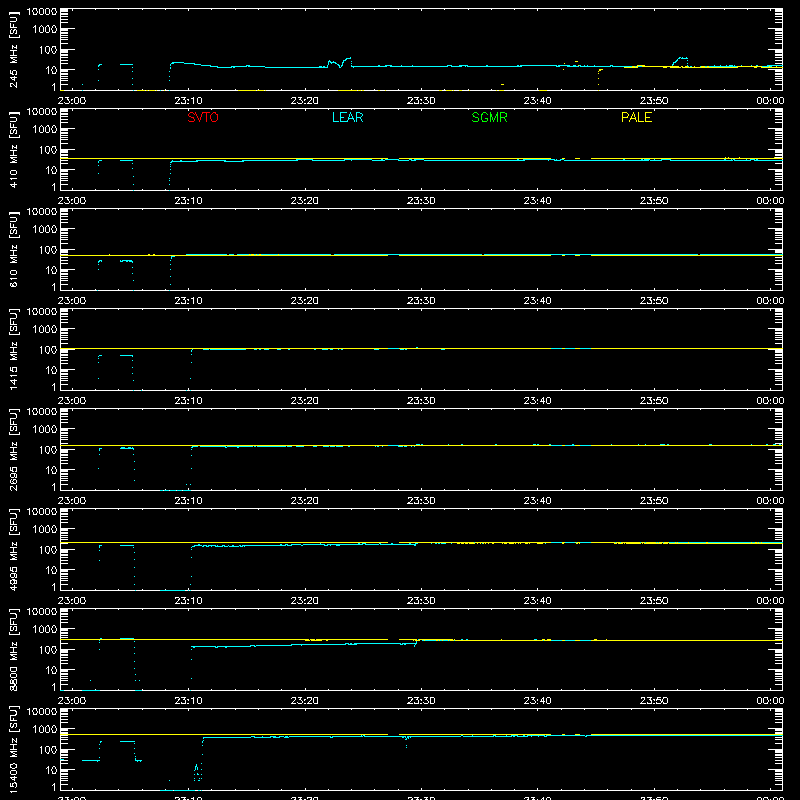This screenshot has height=800, width=800.
Task: Click 23:20 tick below the 410 MHz panel
Action: tap(305, 201)
